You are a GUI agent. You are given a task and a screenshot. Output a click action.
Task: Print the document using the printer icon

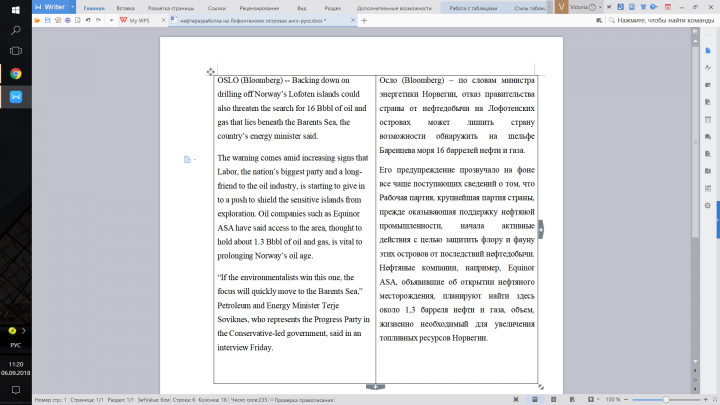68,21
